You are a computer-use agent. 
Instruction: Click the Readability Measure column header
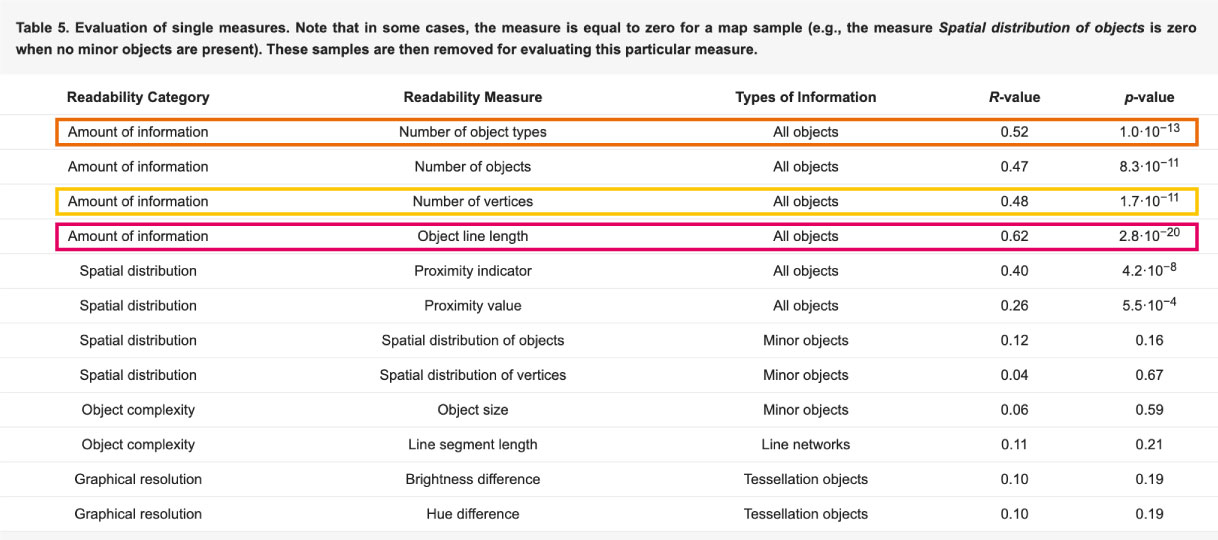click(x=473, y=97)
